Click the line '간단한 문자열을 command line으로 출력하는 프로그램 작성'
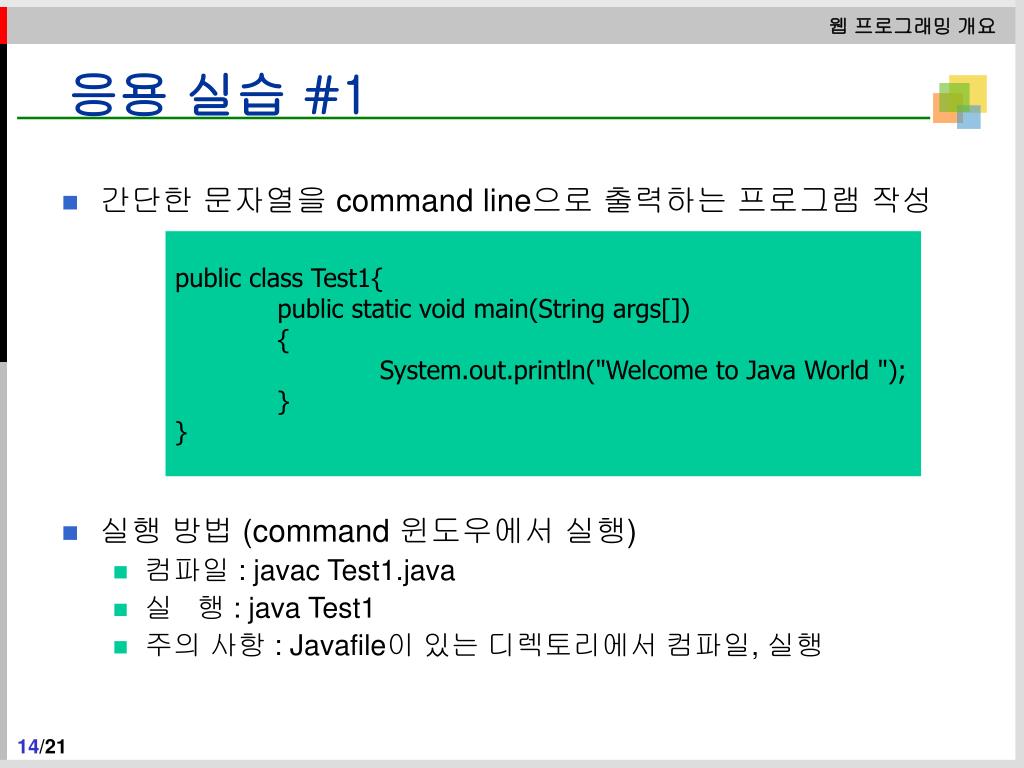Image resolution: width=1024 pixels, height=768 pixels. (x=515, y=200)
